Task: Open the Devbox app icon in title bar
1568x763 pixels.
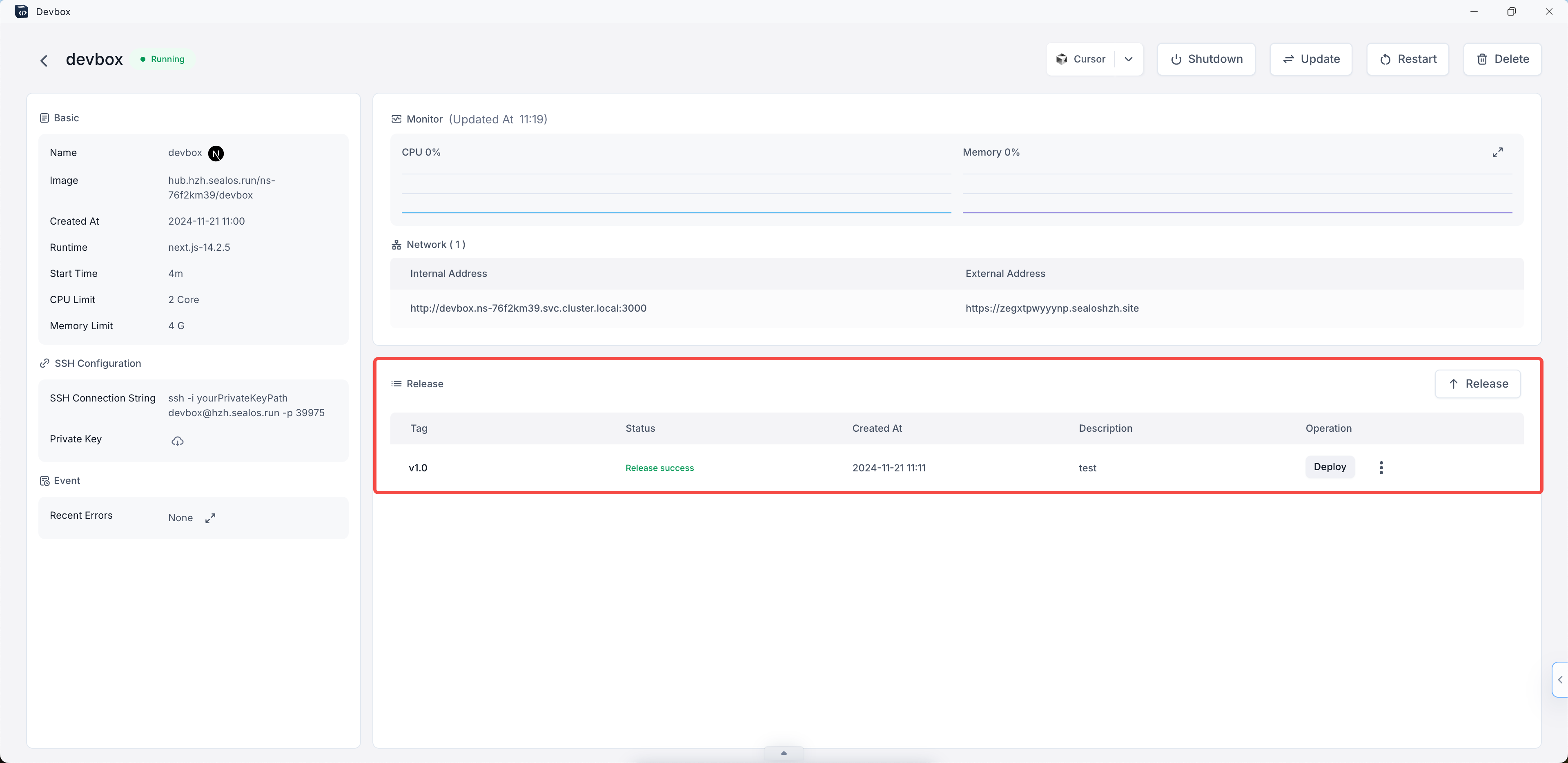Action: [21, 11]
